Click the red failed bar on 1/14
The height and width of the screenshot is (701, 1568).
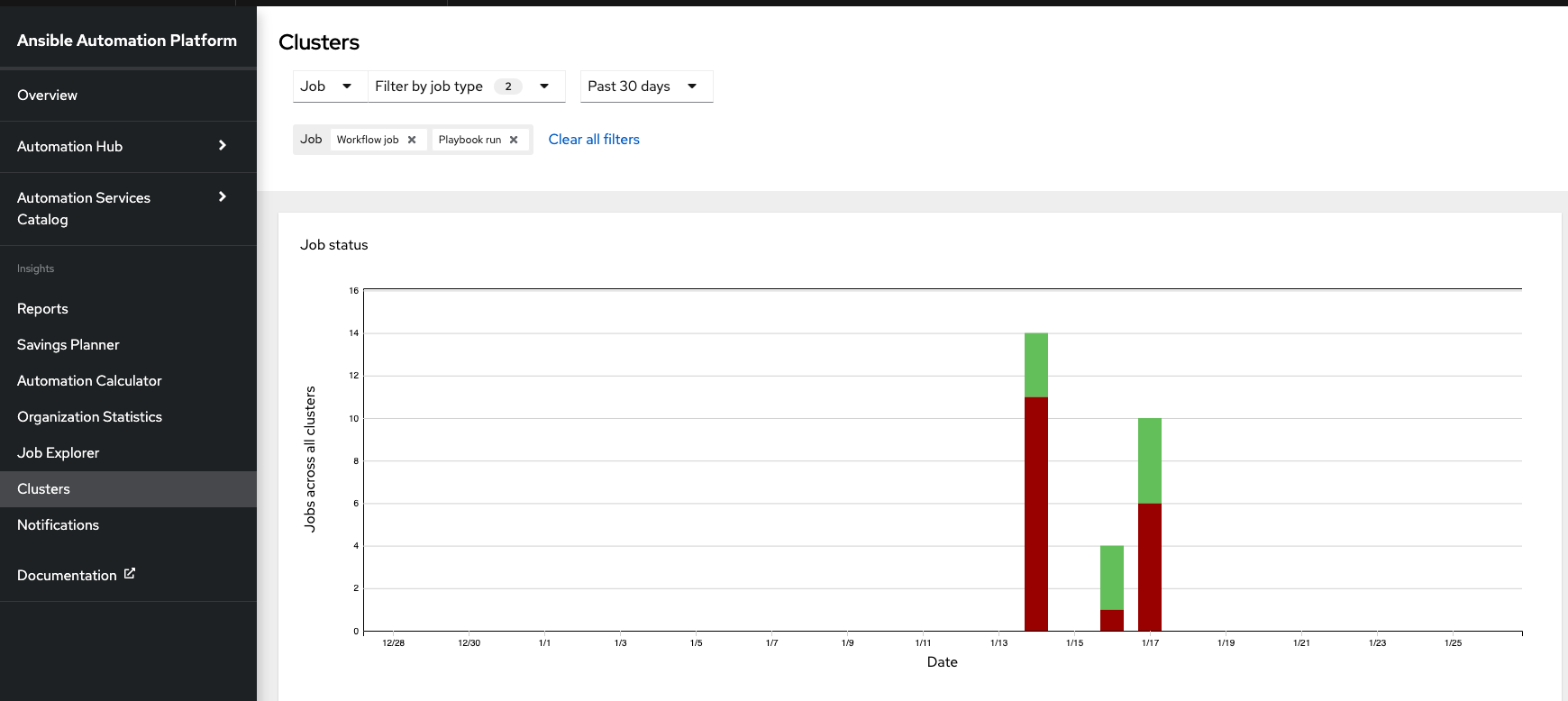(1036, 514)
